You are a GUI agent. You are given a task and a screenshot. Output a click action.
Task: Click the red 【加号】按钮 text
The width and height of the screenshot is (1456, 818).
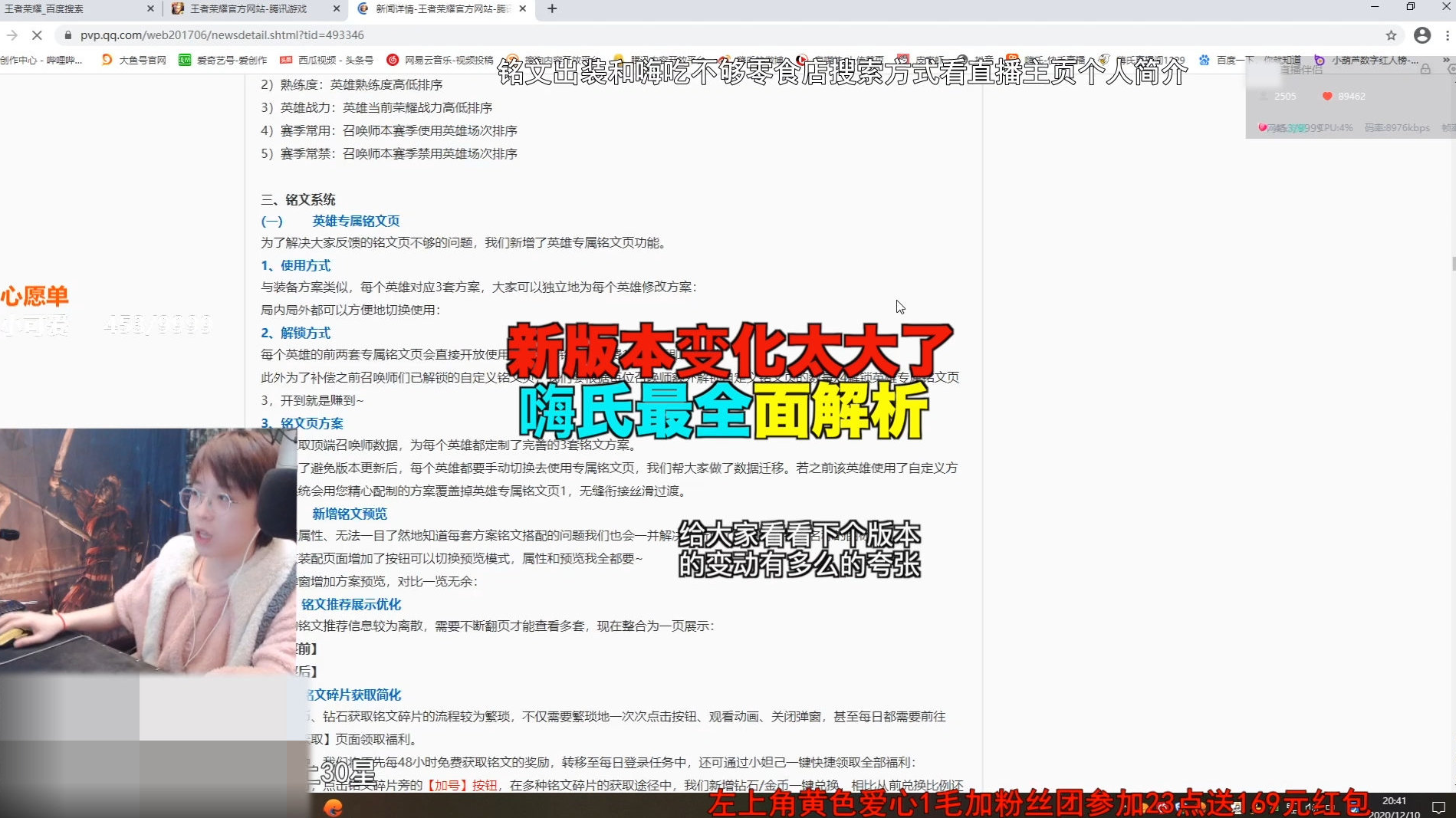pos(462,785)
